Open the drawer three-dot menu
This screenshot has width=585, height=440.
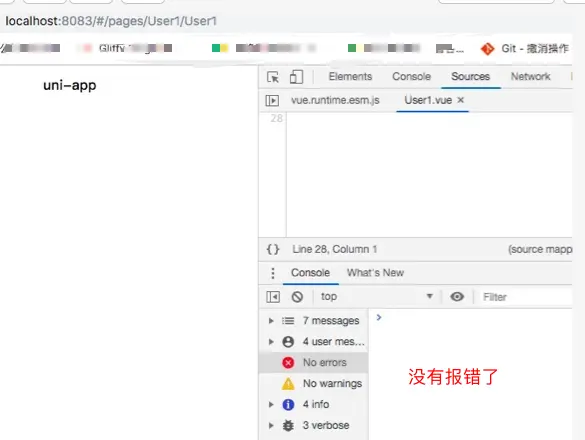click(273, 273)
